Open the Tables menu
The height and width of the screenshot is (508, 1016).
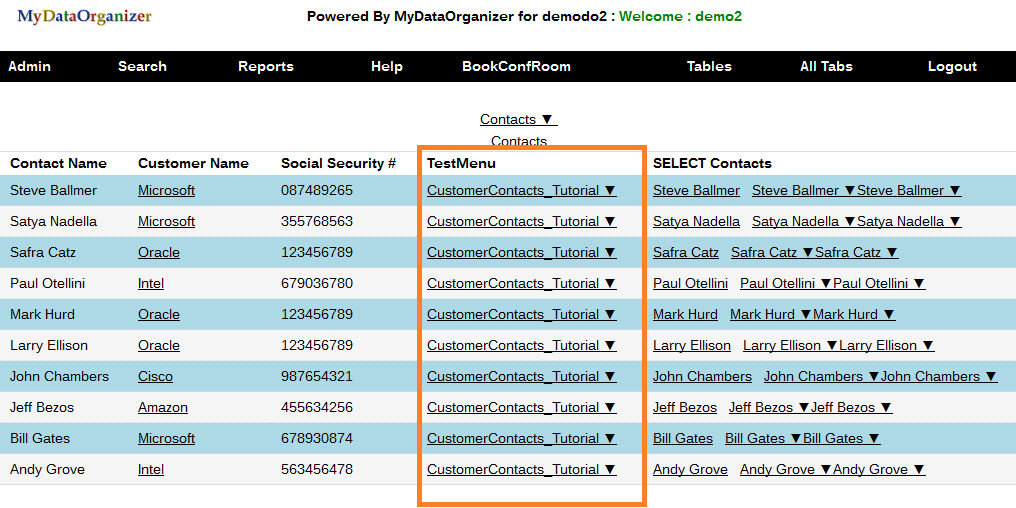tap(709, 66)
